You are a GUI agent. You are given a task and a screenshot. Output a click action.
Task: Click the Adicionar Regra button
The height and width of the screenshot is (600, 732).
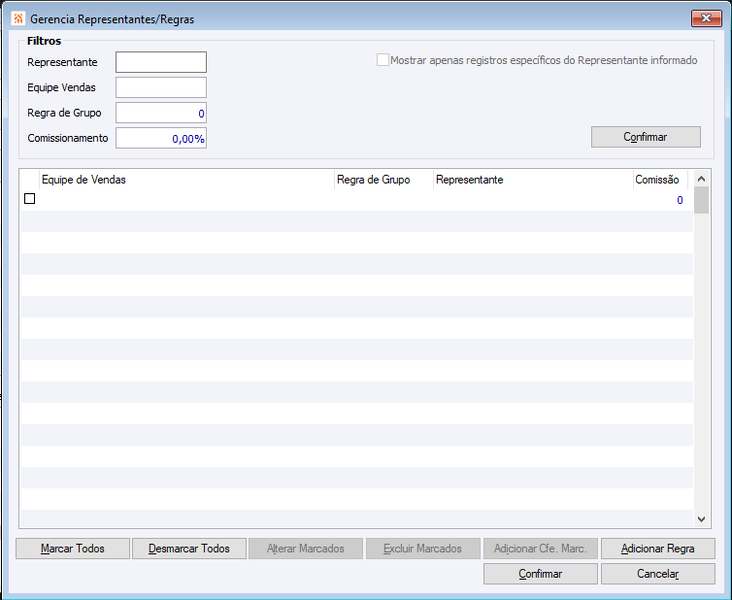658,549
